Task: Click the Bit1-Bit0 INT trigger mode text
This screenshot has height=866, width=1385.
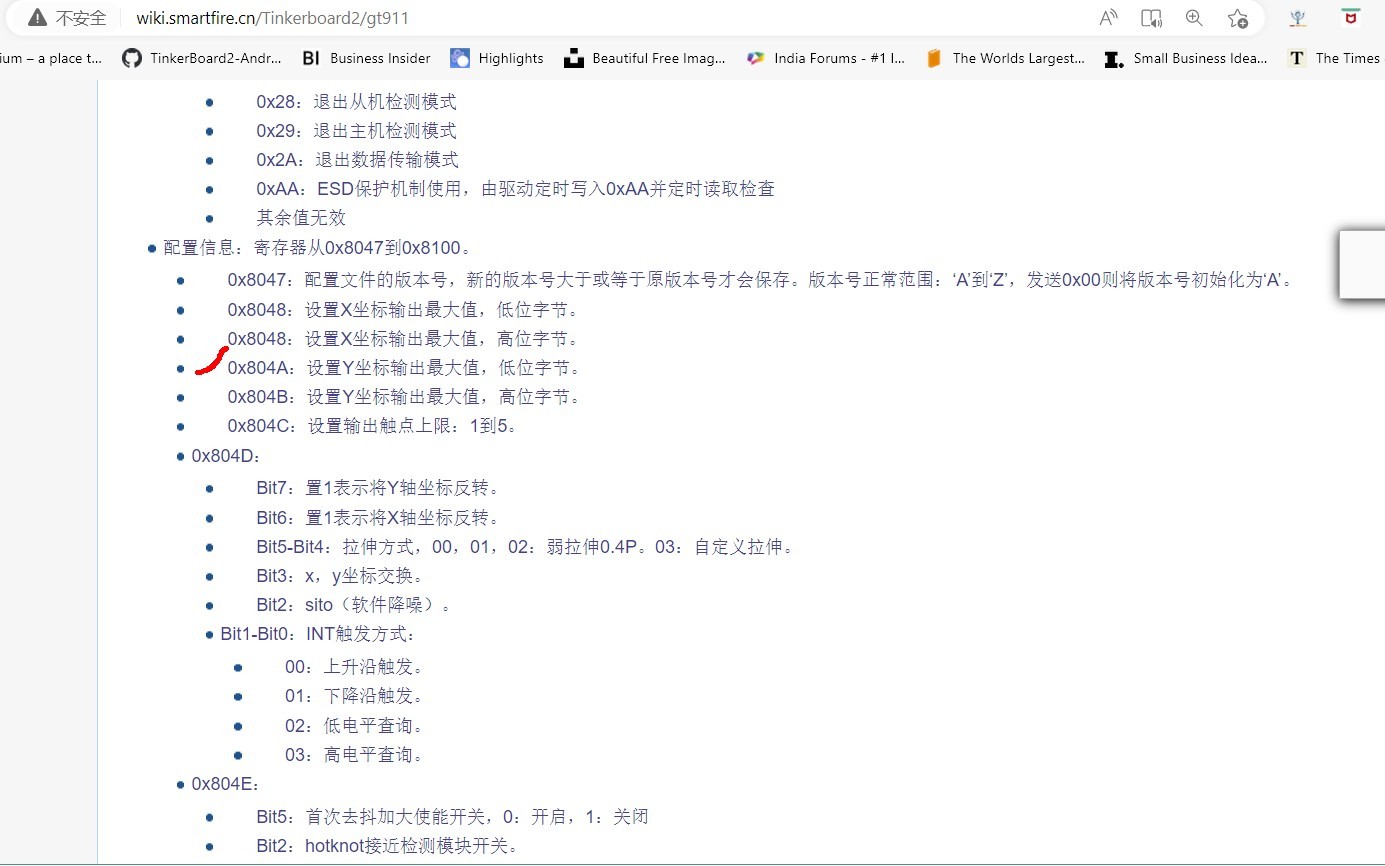Action: click(x=317, y=634)
